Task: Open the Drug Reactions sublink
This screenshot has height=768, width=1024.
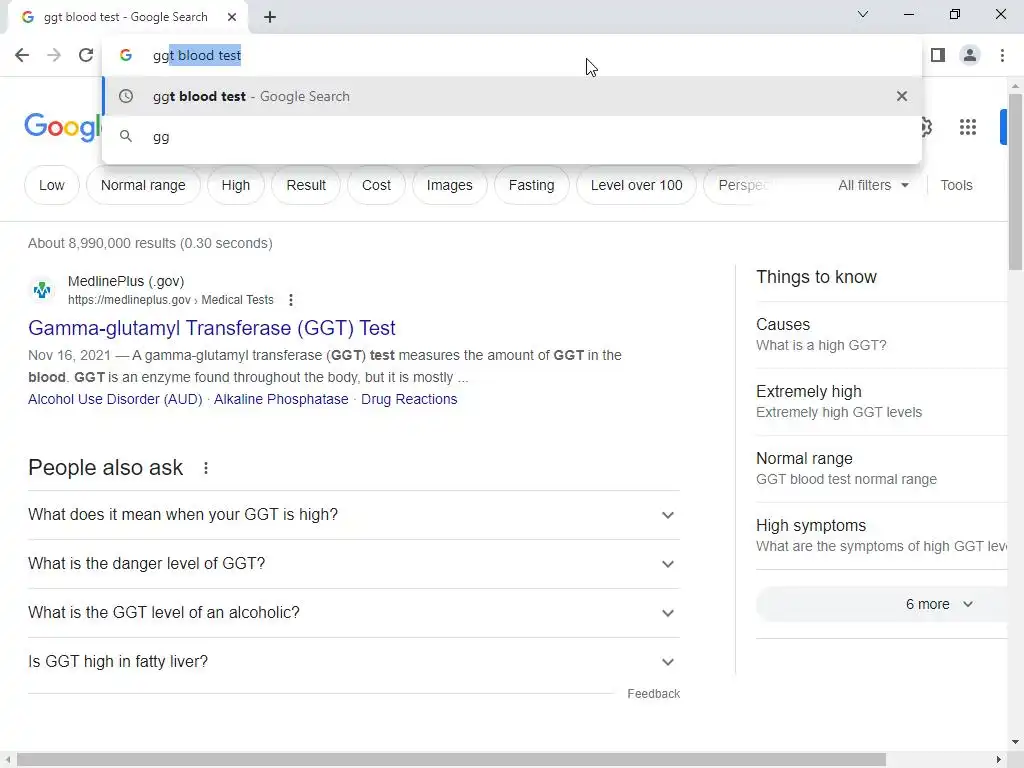Action: (409, 399)
